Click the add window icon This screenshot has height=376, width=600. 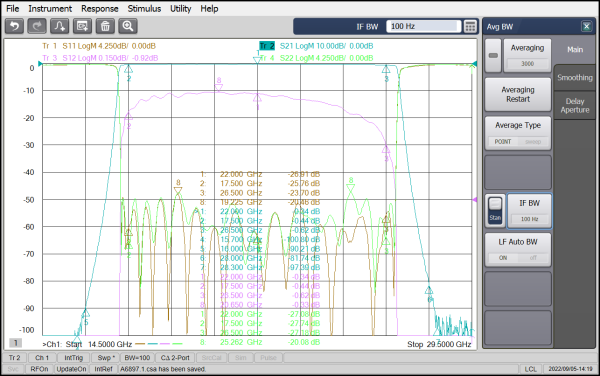pyautogui.click(x=82, y=26)
